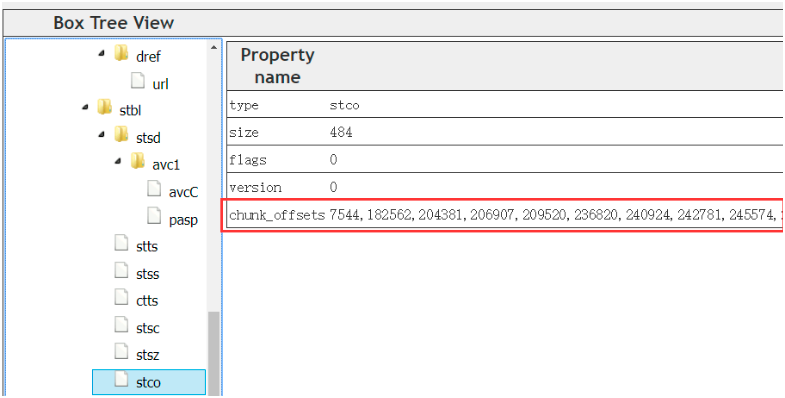Select the stsd box label
This screenshot has width=785, height=398.
click(x=148, y=138)
